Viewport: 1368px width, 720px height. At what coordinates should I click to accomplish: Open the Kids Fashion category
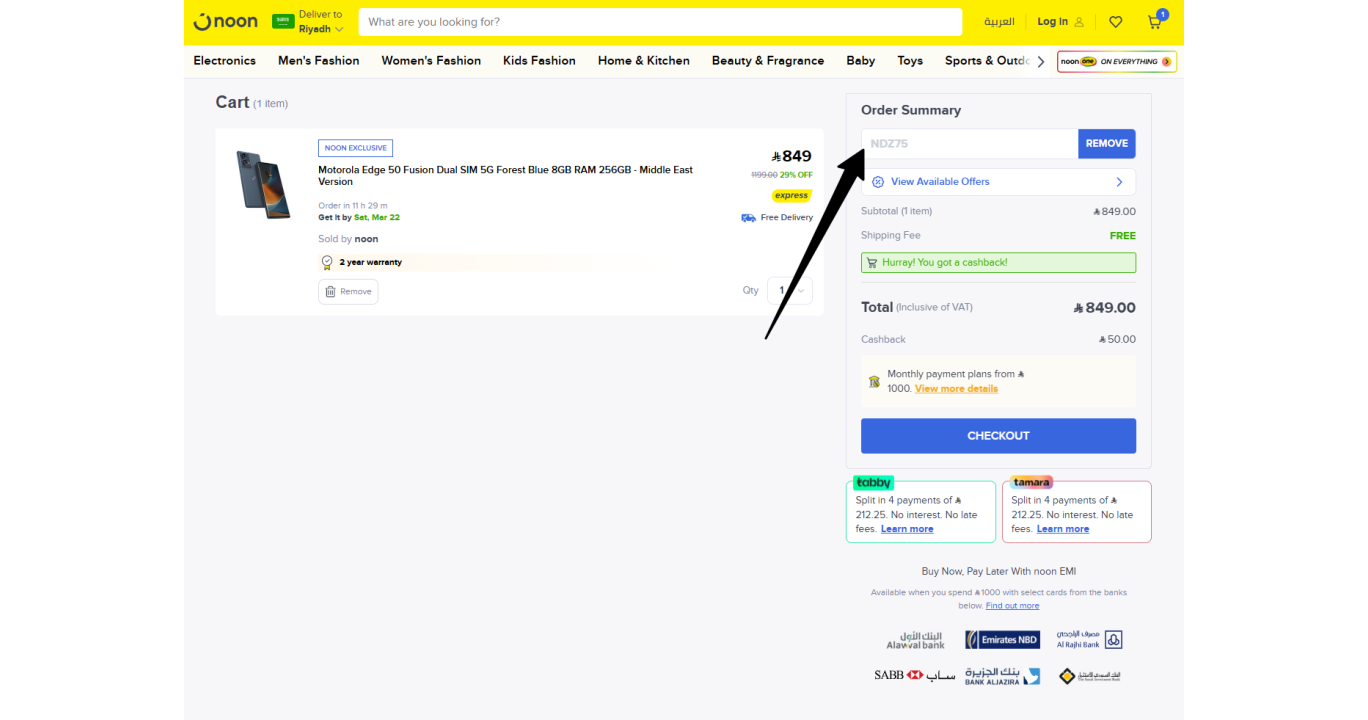pyautogui.click(x=539, y=61)
